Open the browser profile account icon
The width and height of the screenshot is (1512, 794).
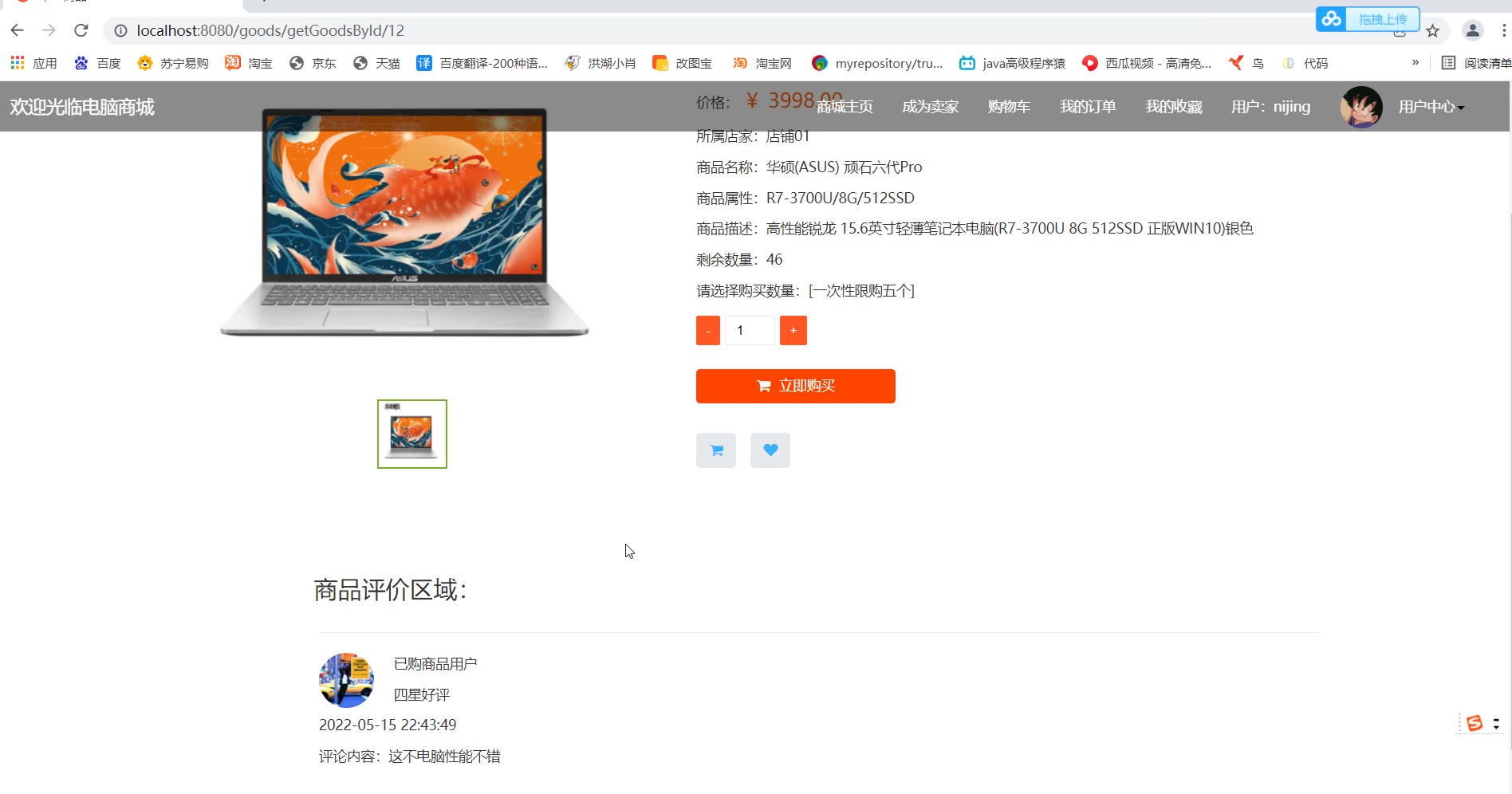[1472, 31]
